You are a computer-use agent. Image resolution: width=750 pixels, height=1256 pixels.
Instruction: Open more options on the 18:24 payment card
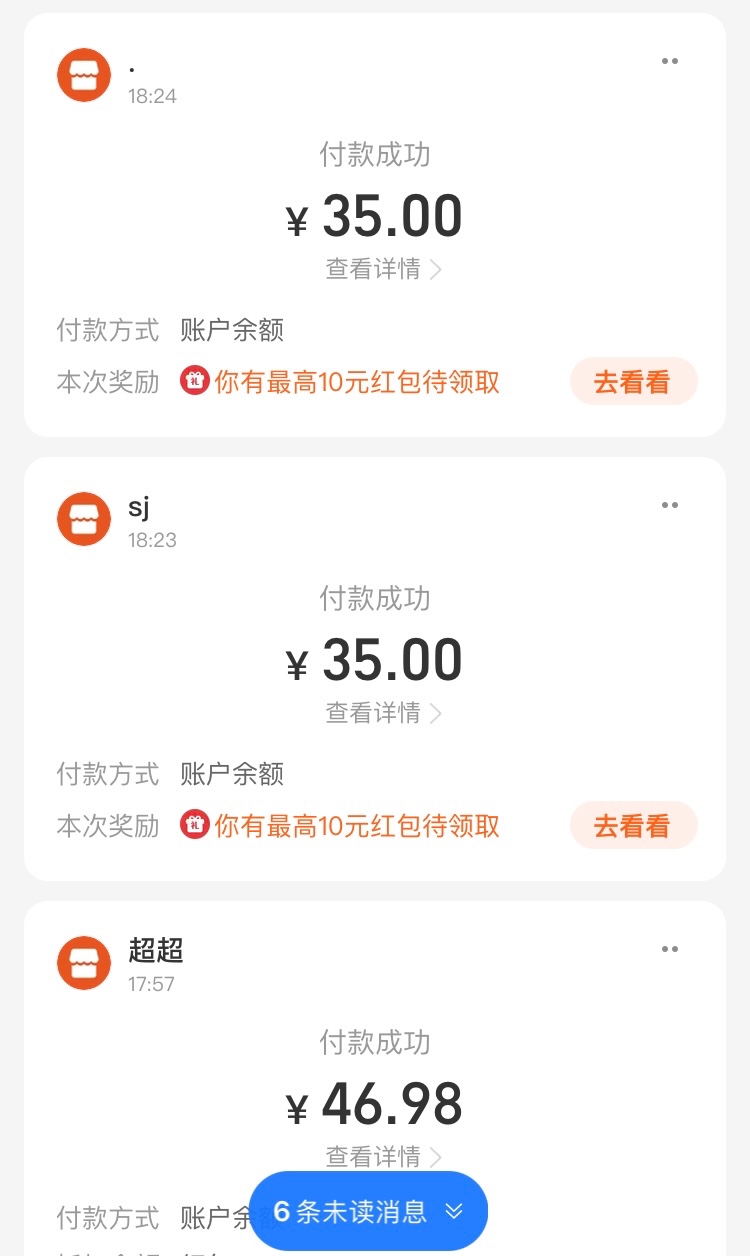pos(669,62)
